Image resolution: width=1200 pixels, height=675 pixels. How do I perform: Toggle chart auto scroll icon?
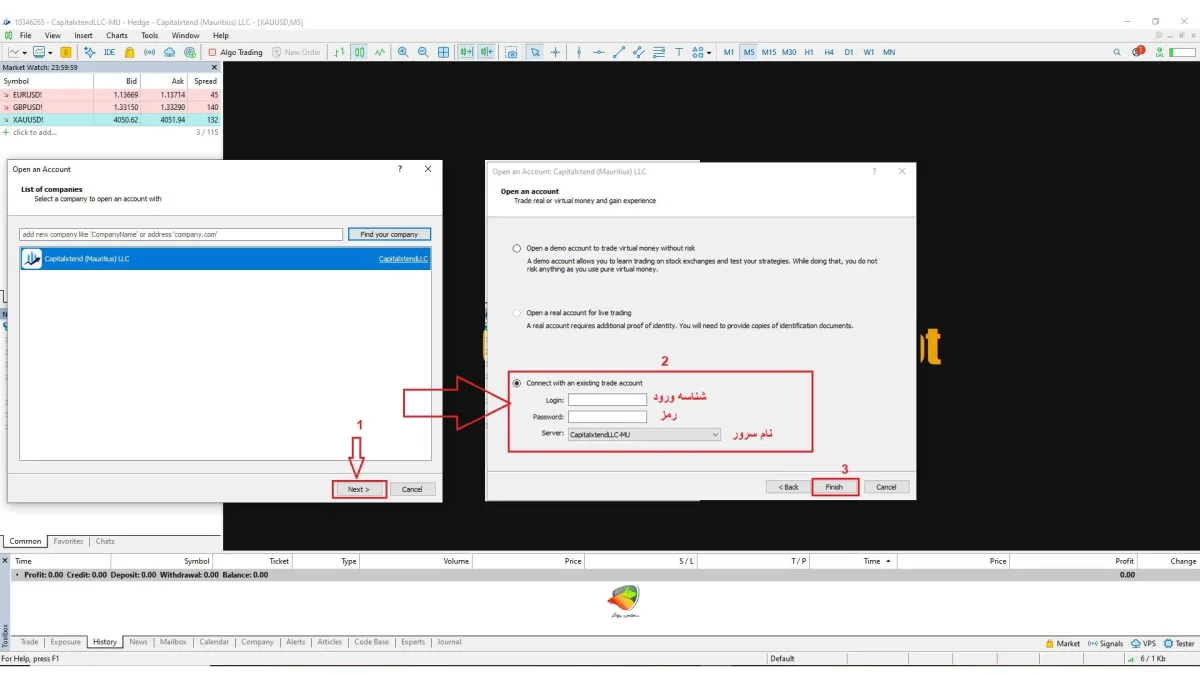[x=466, y=52]
